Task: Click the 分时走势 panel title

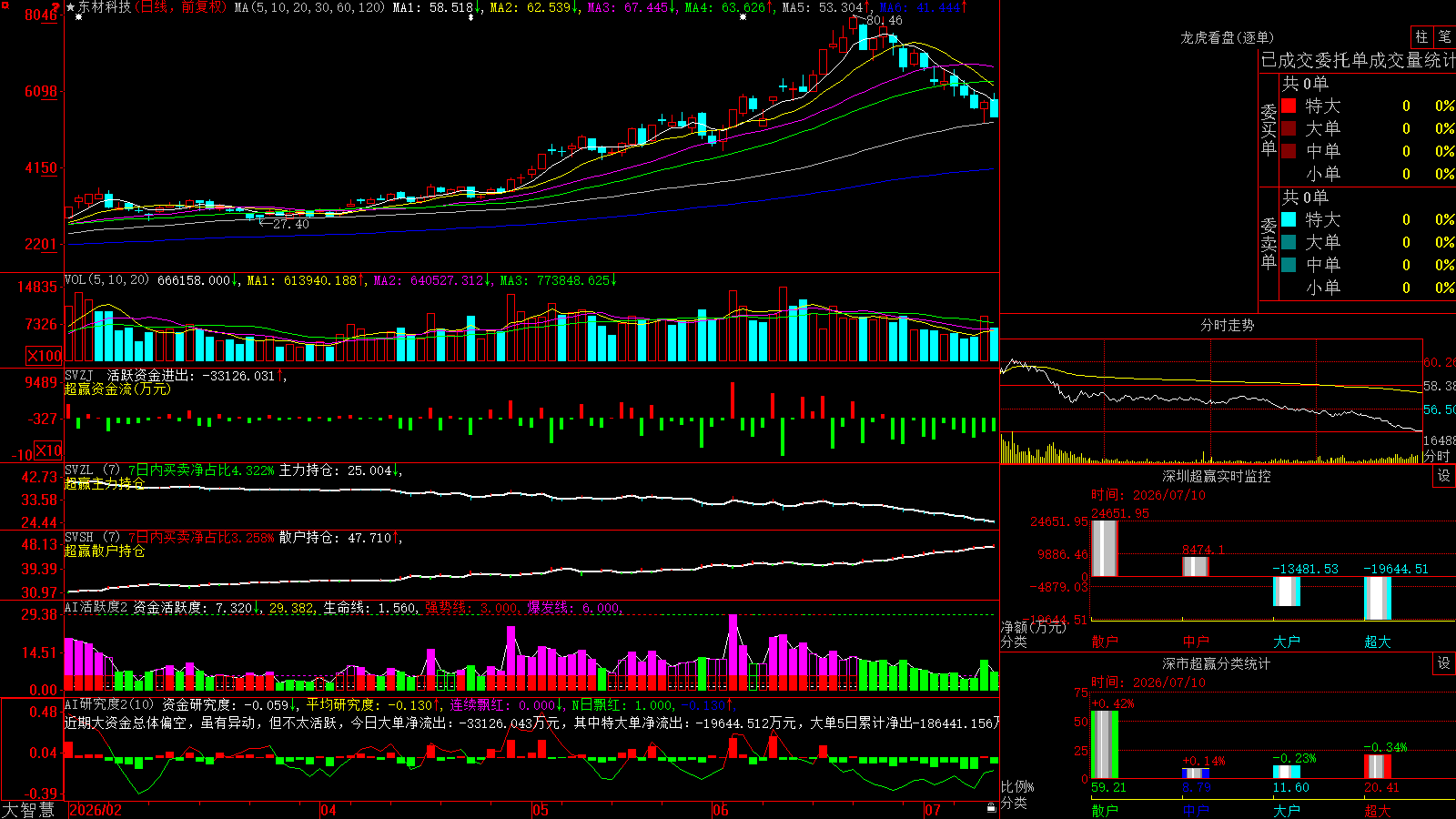Action: click(x=1227, y=325)
